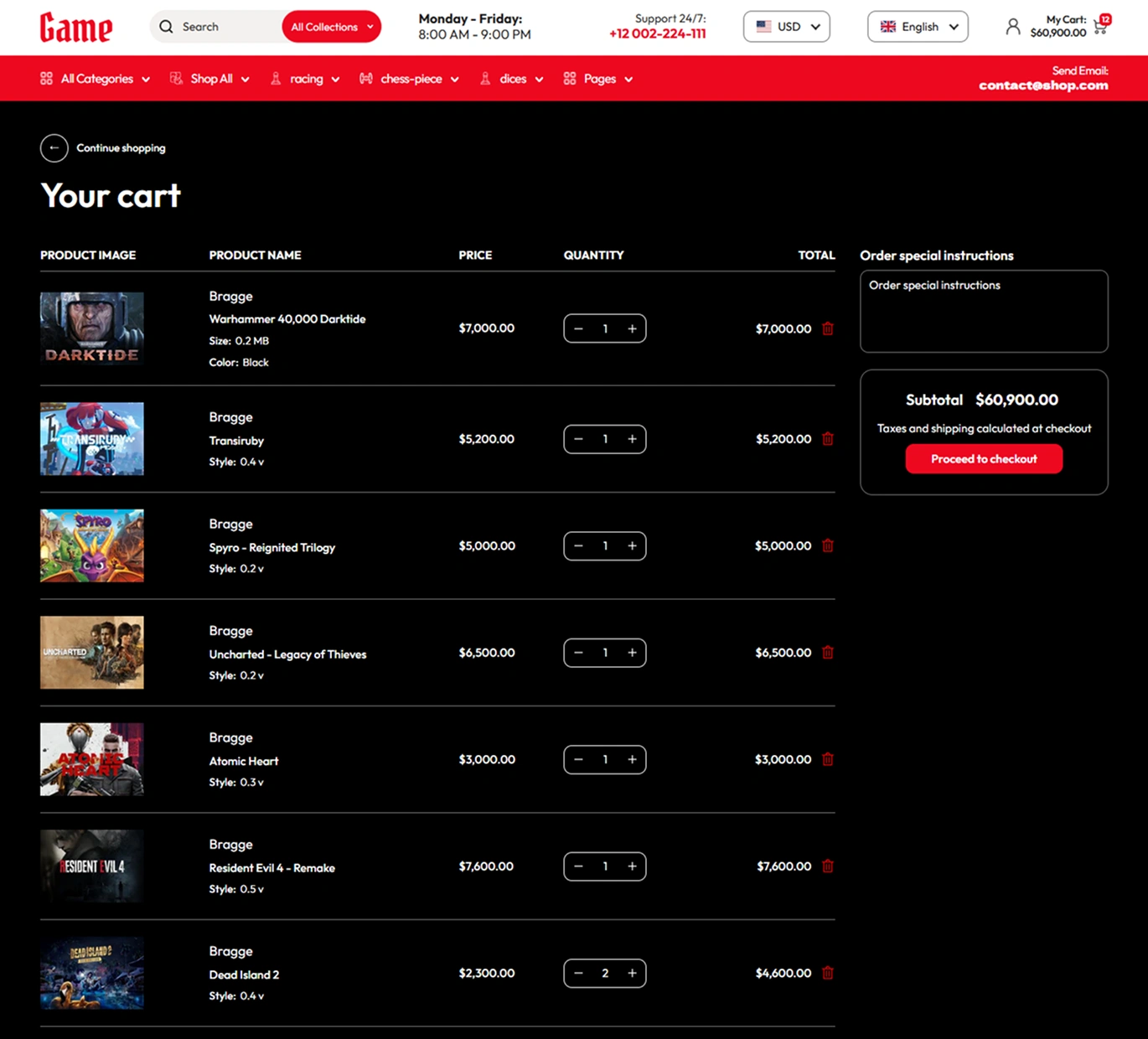Remove Transiruby using trash icon
1148x1039 pixels.
828,439
